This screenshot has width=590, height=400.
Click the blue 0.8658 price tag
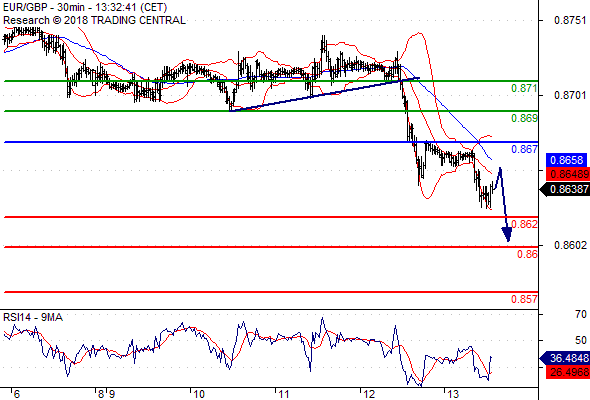[567, 160]
